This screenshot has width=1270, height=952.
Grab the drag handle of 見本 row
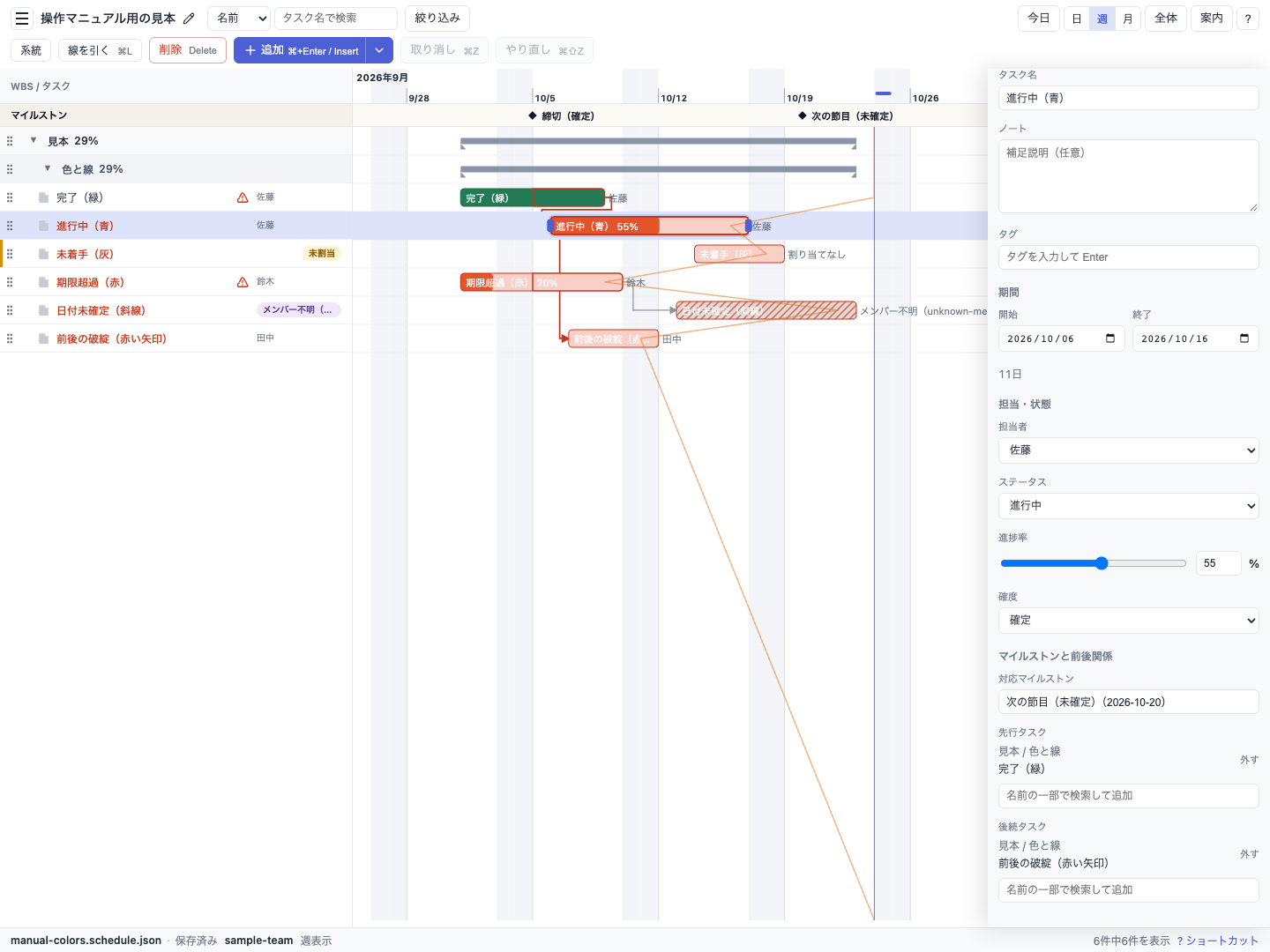(x=10, y=141)
